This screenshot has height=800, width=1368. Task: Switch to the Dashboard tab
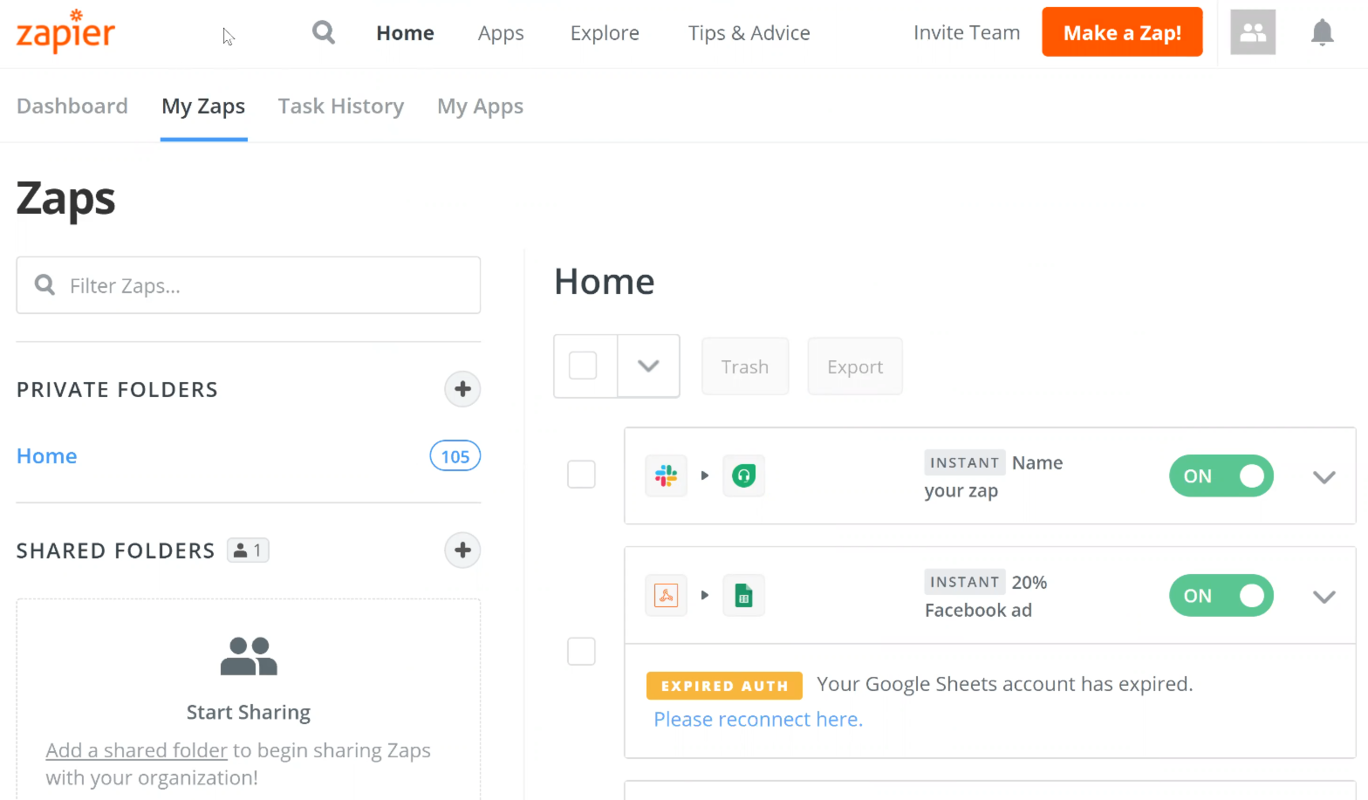point(72,106)
